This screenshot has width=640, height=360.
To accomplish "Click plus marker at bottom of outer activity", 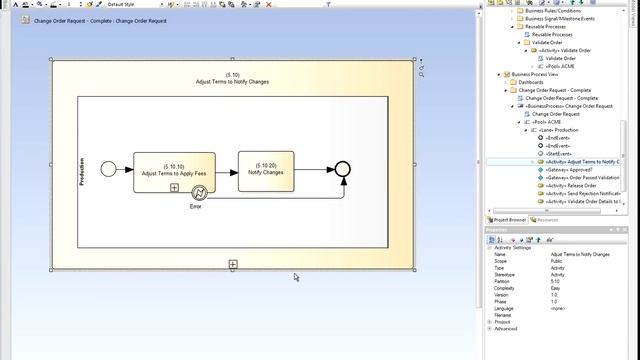I will pyautogui.click(x=233, y=264).
